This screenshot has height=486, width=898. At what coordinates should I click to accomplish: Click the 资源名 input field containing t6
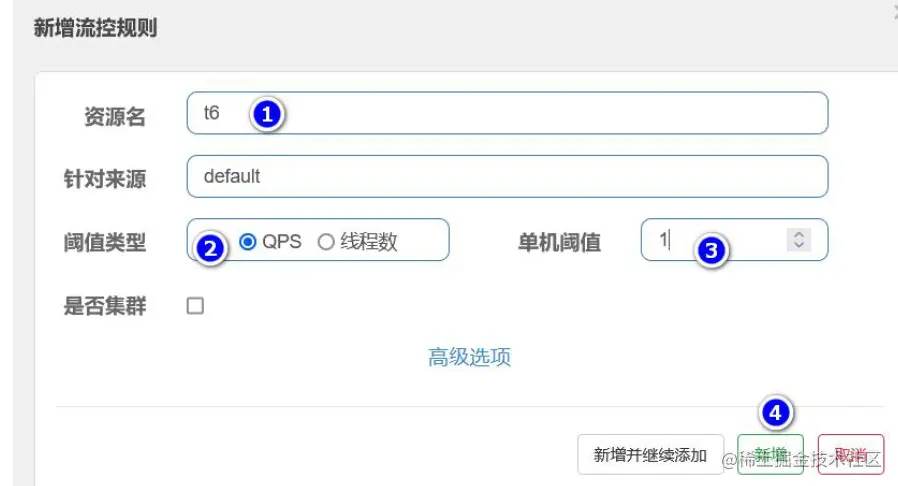point(507,113)
